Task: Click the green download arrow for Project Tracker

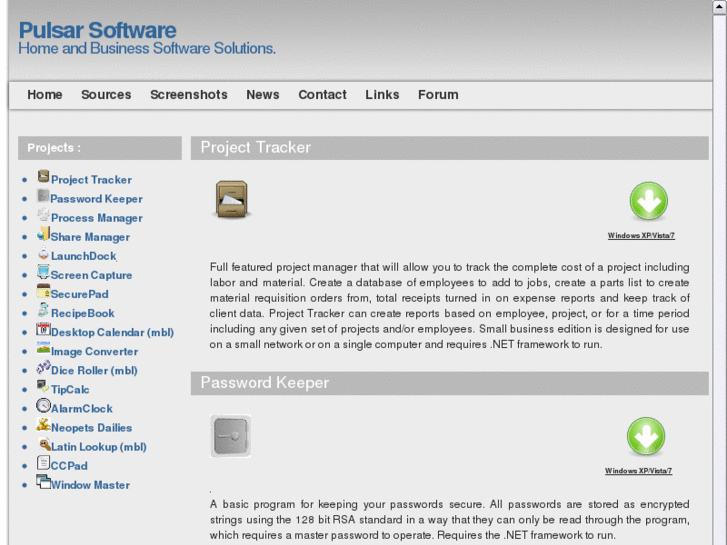Action: 649,201
